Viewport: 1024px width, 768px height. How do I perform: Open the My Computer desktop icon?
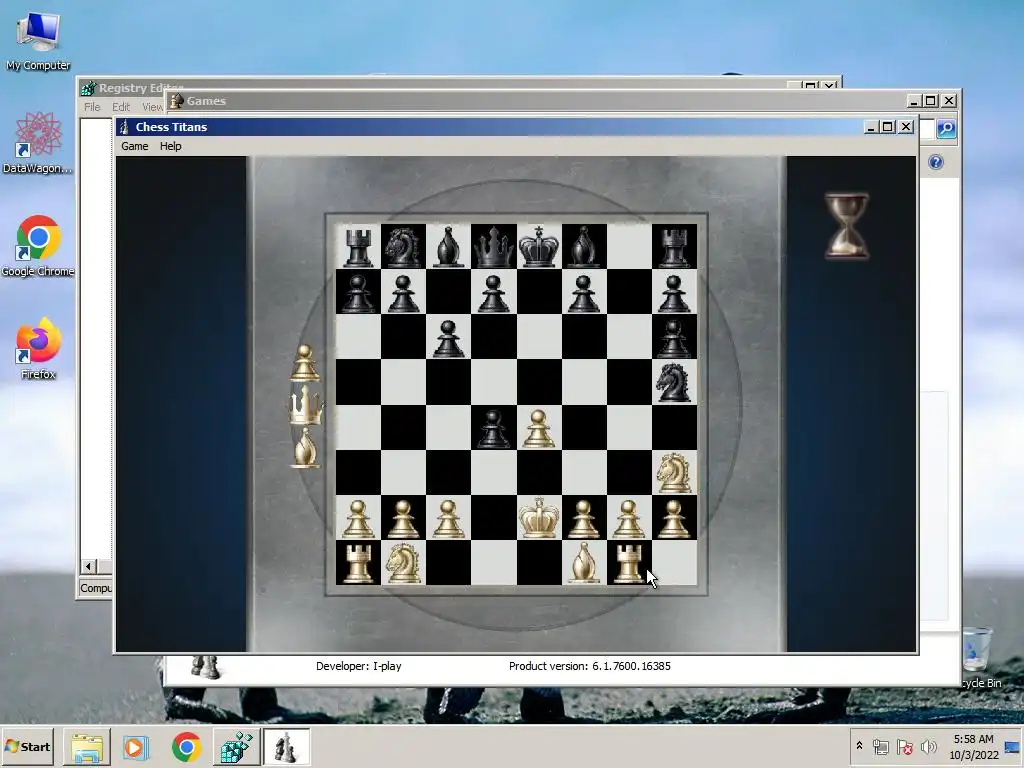(38, 40)
